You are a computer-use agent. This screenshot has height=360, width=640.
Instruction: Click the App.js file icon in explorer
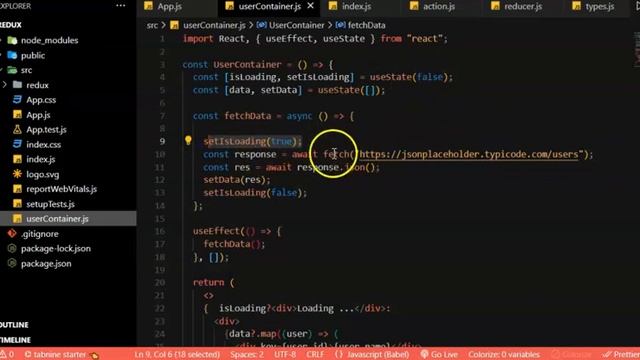(17, 115)
